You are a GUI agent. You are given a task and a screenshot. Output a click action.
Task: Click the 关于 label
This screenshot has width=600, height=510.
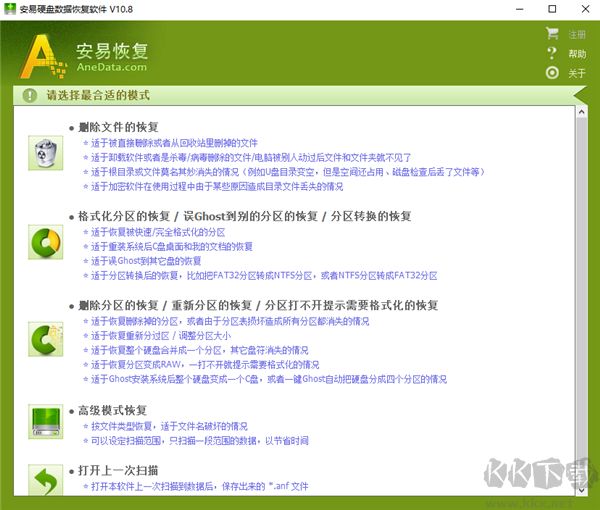click(x=577, y=73)
